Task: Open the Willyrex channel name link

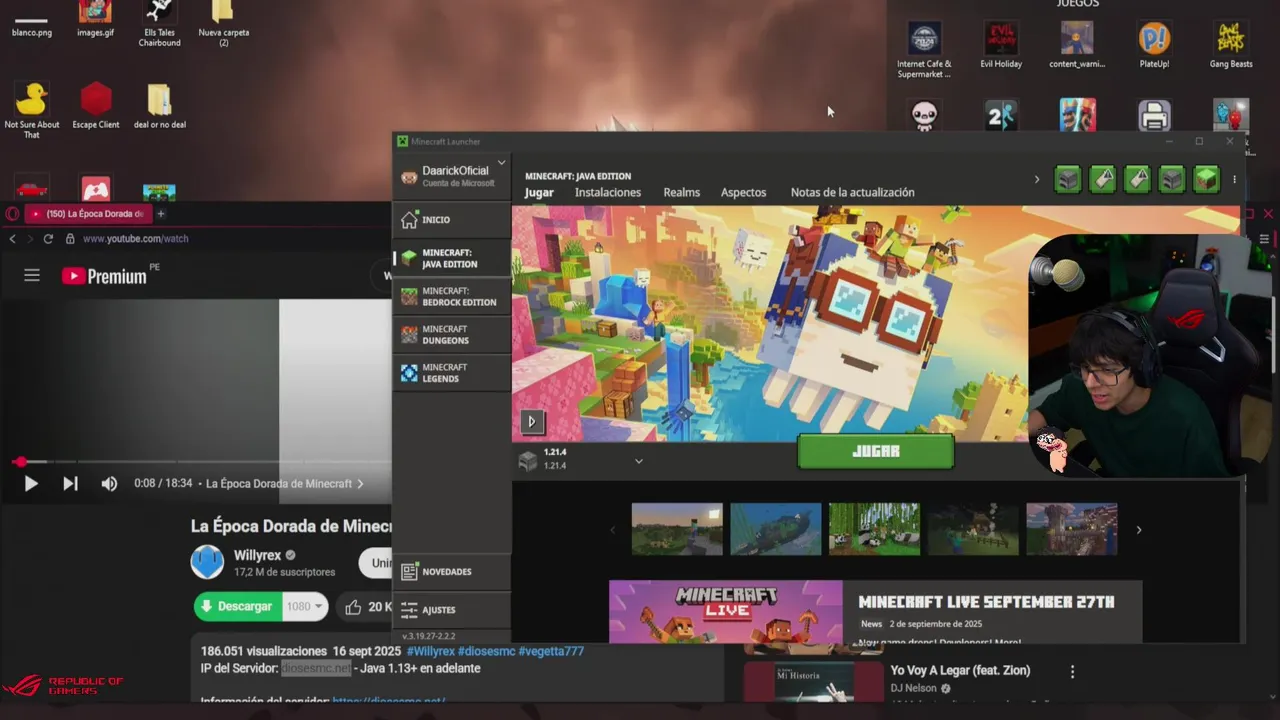Action: 257,555
